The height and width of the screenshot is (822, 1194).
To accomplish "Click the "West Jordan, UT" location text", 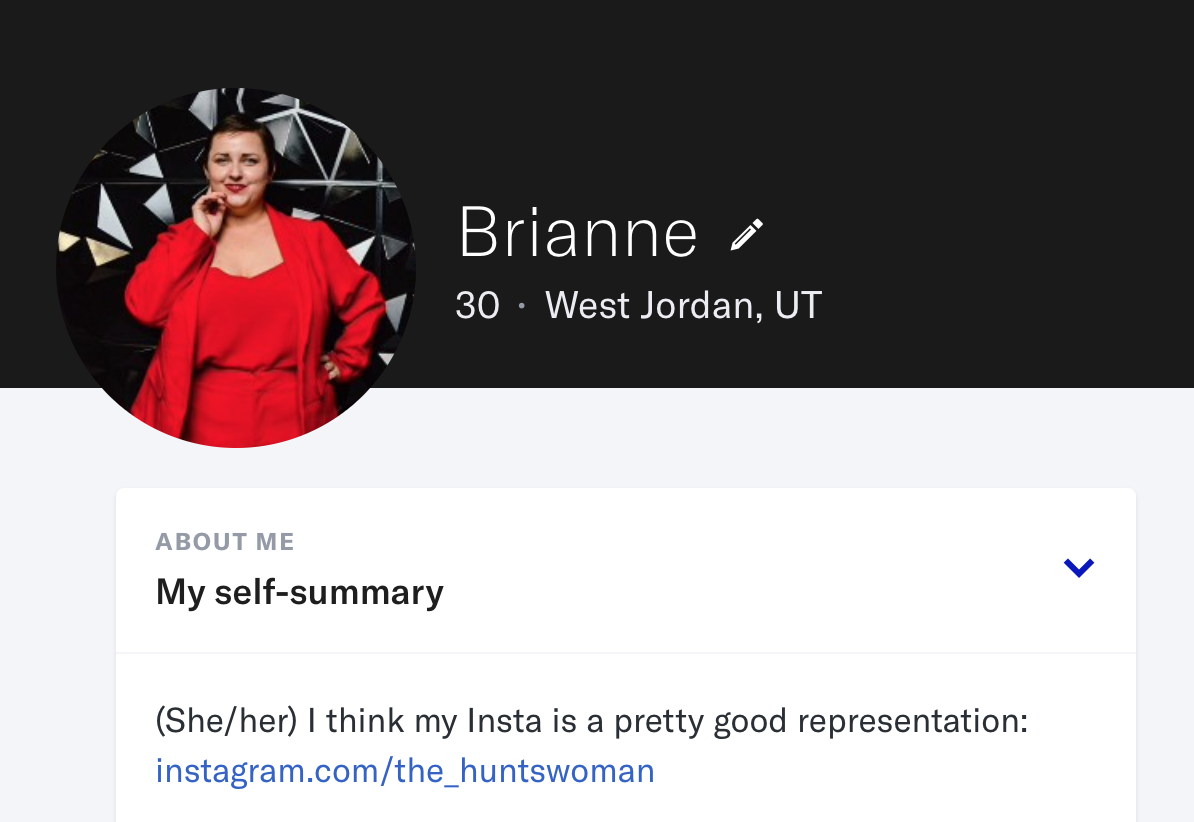I will [683, 306].
